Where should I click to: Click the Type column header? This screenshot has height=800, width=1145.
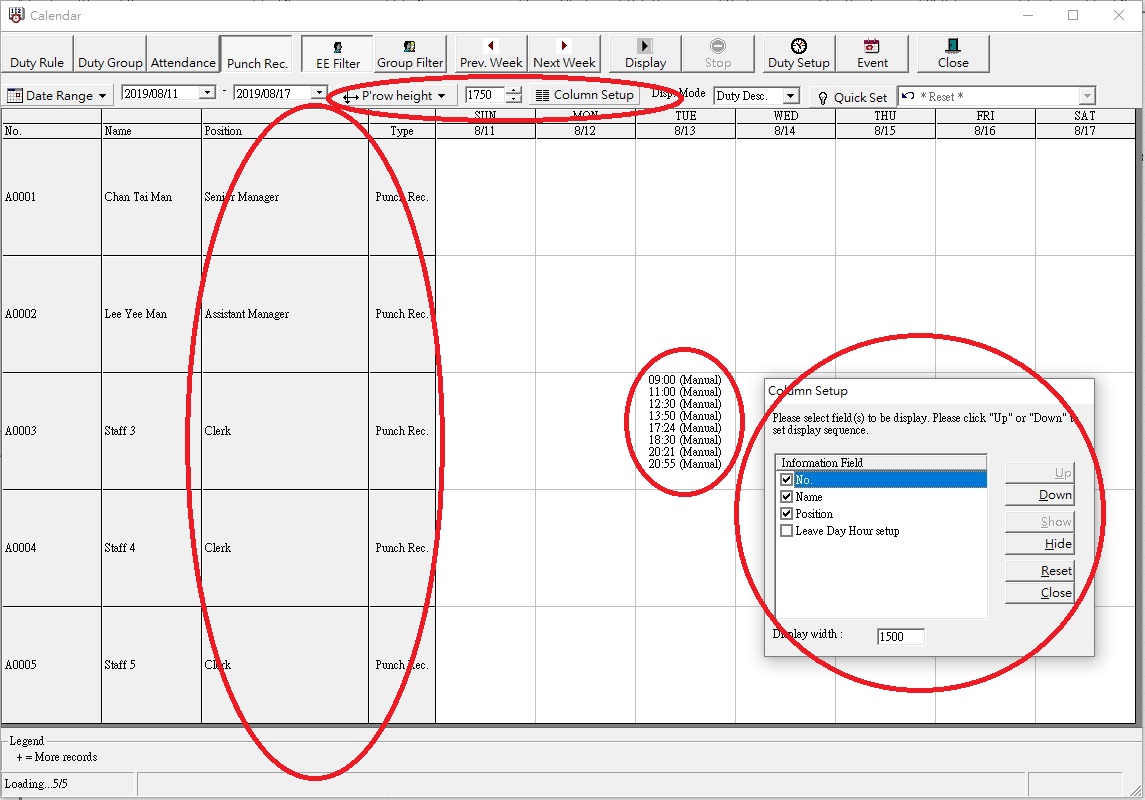click(x=402, y=131)
